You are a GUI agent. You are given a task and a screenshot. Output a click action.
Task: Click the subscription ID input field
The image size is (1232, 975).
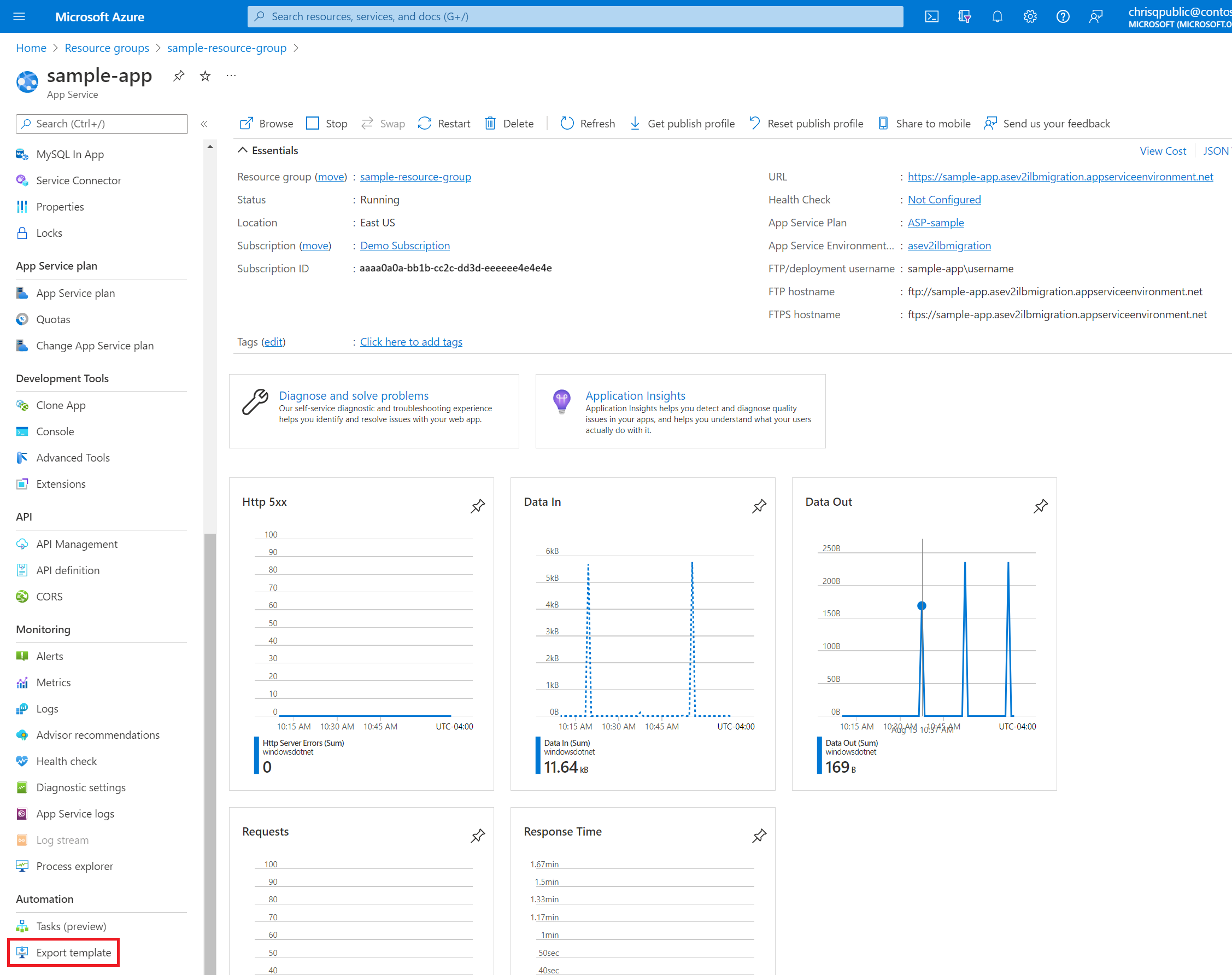tap(457, 268)
